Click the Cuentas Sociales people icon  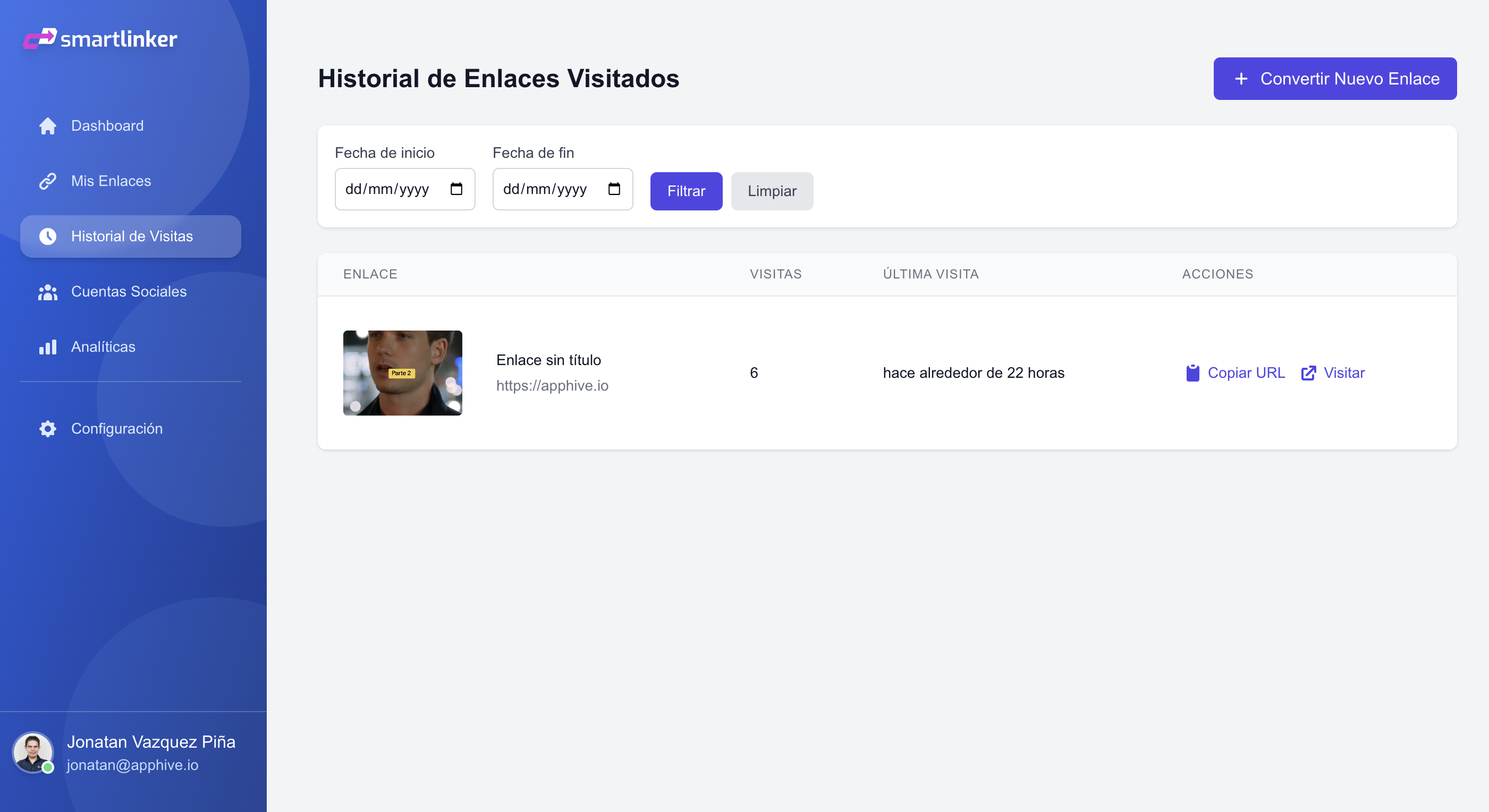click(47, 292)
